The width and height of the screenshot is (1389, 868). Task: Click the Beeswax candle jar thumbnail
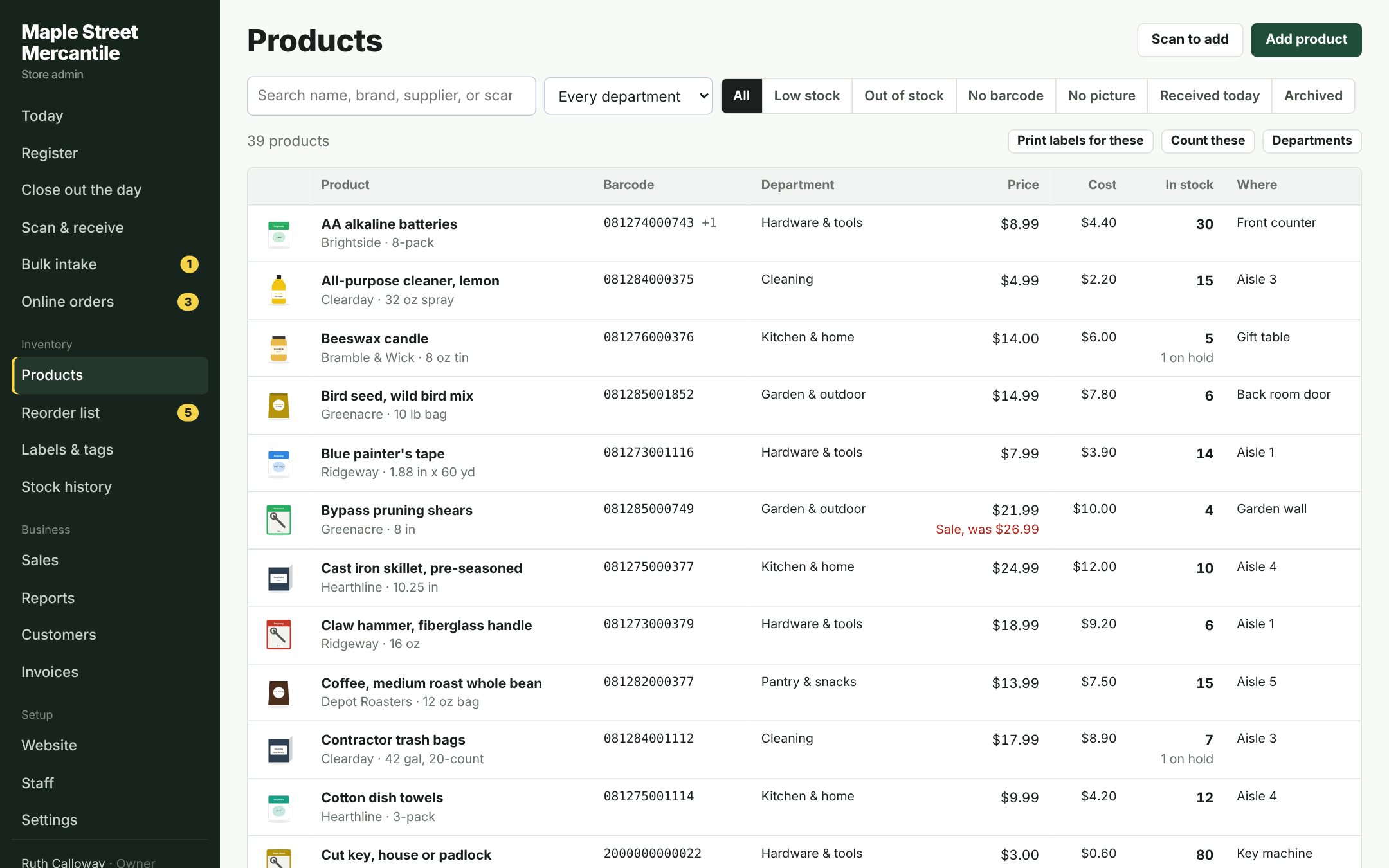click(x=278, y=348)
